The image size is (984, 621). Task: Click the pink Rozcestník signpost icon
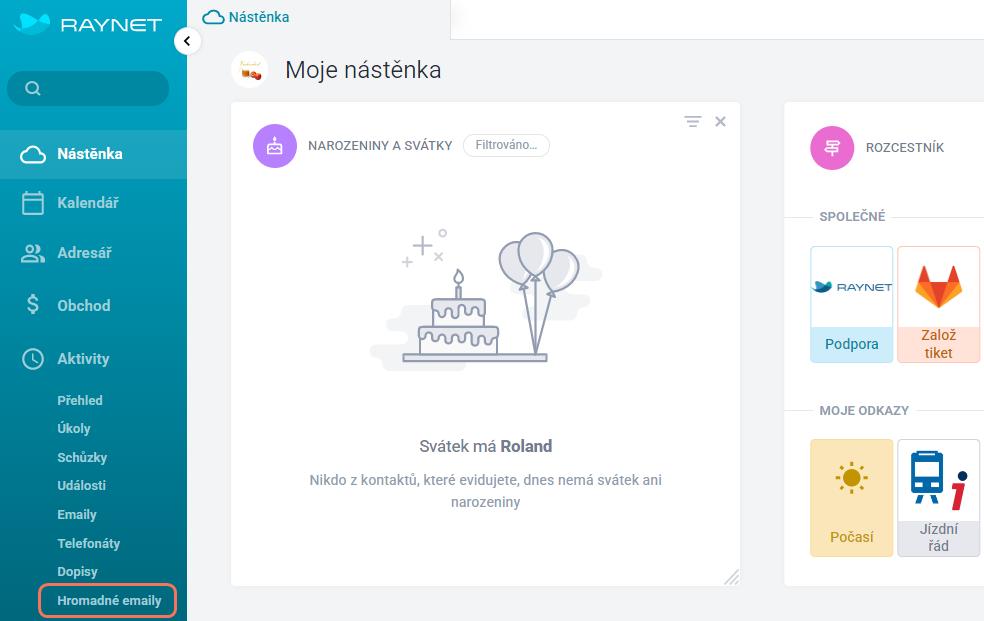pyautogui.click(x=832, y=148)
